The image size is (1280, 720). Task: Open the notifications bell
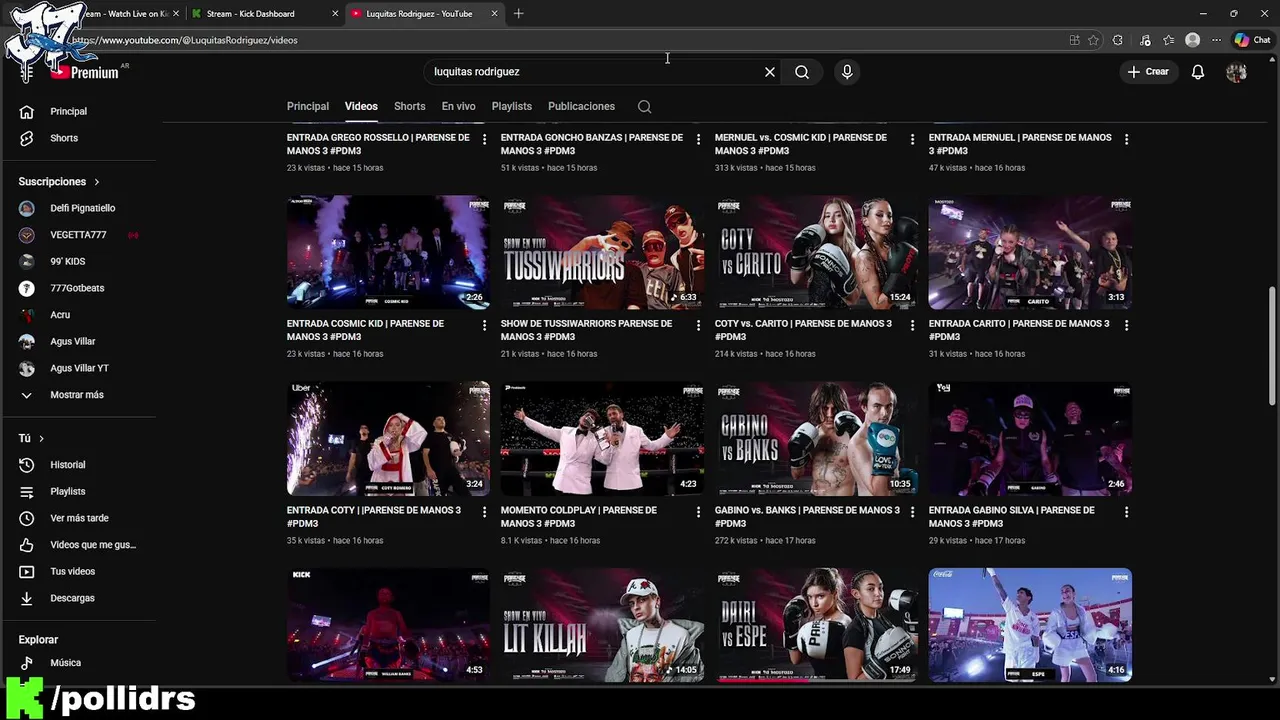tap(1198, 72)
